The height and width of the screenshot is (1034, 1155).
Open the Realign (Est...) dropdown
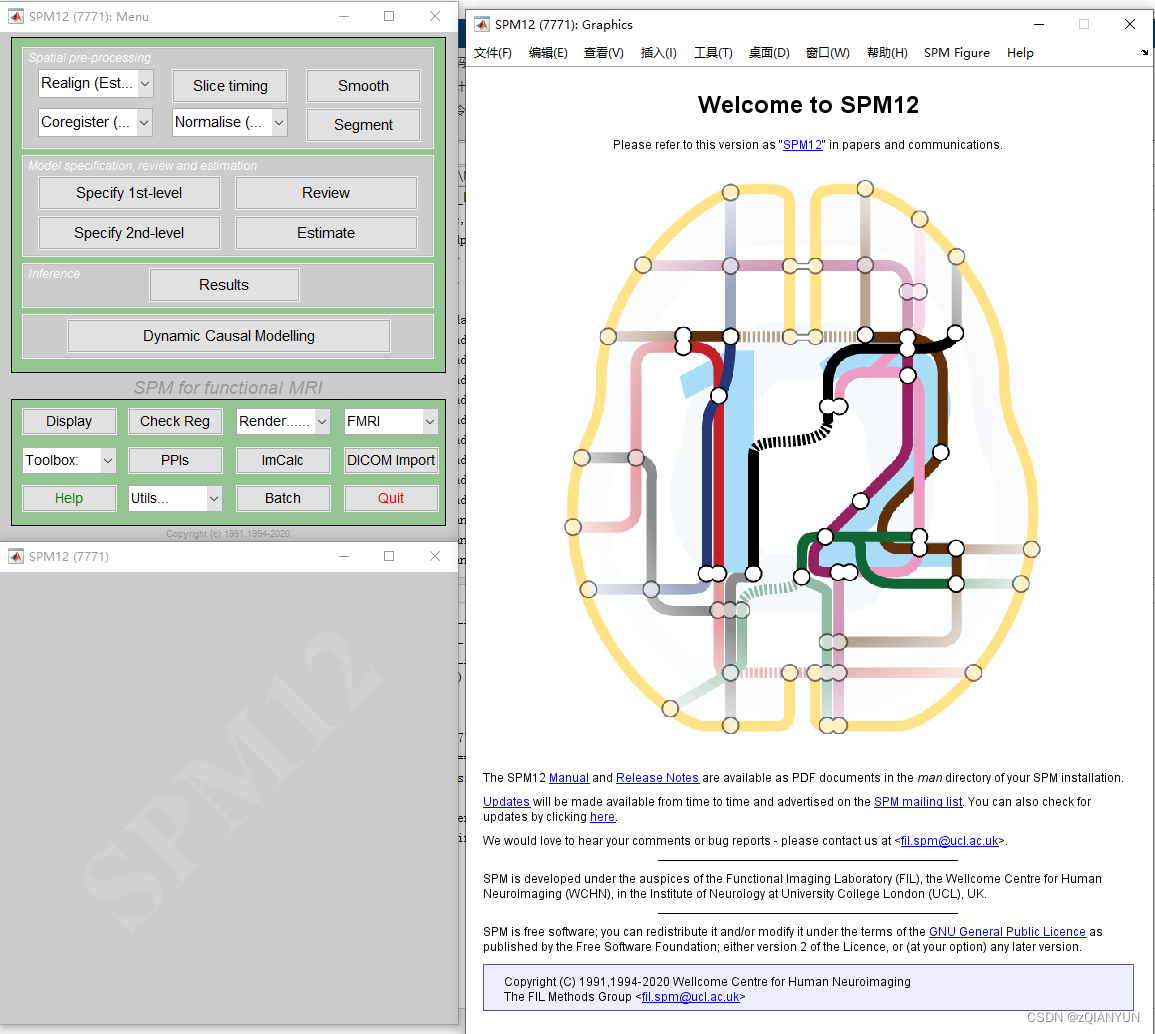[95, 84]
